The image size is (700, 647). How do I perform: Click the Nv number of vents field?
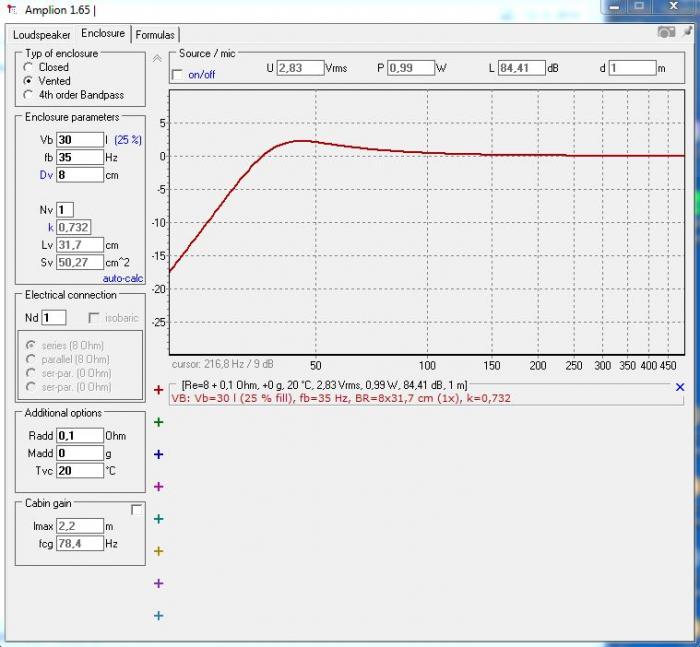[65, 210]
